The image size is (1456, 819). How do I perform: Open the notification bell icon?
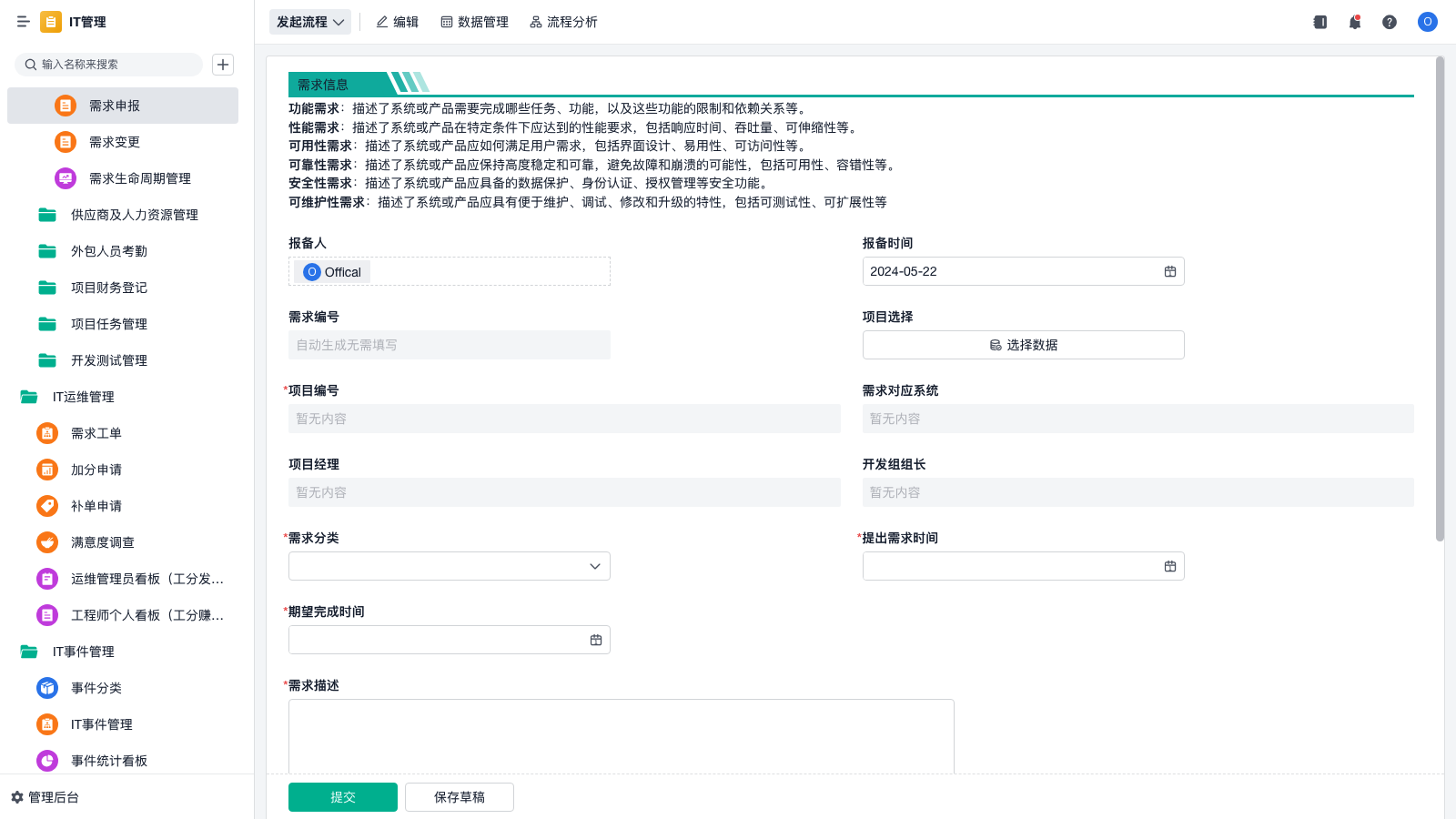click(1355, 22)
